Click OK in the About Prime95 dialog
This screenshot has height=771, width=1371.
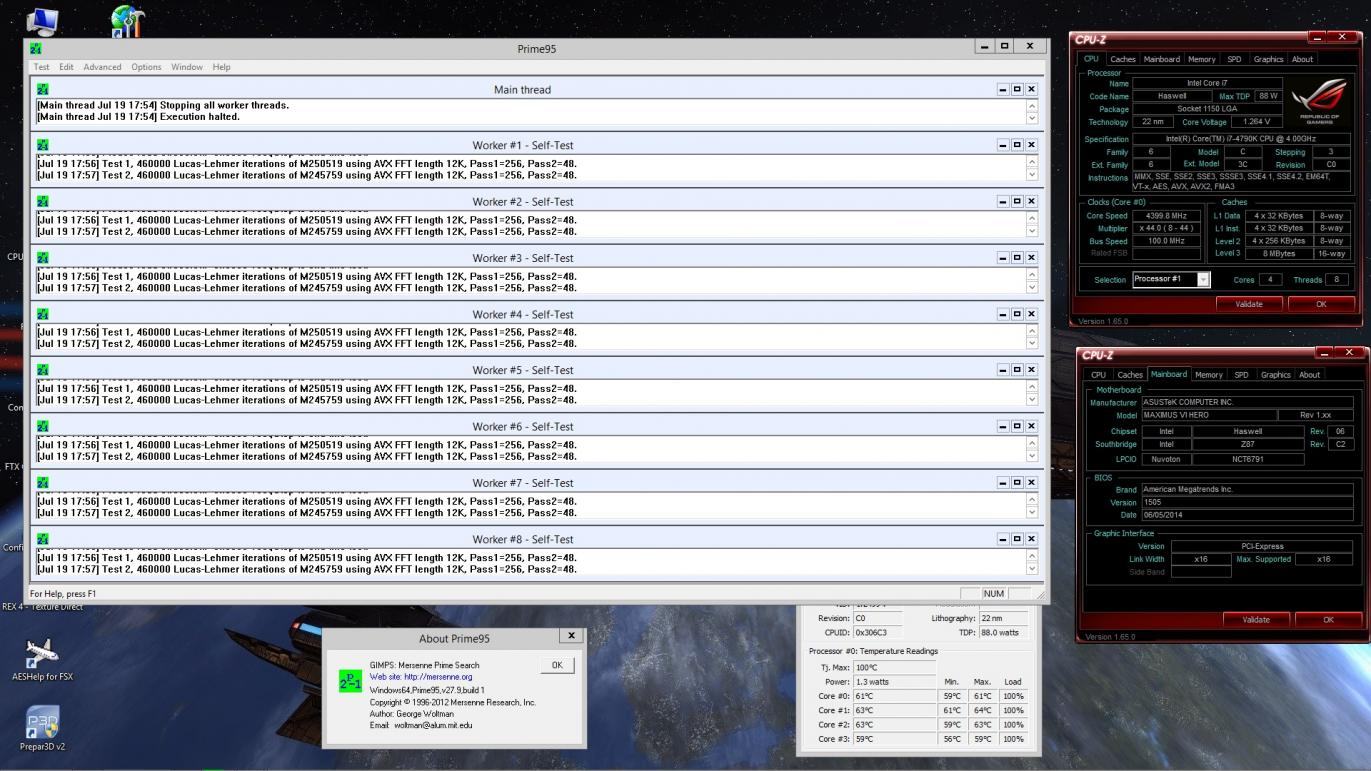[x=557, y=665]
